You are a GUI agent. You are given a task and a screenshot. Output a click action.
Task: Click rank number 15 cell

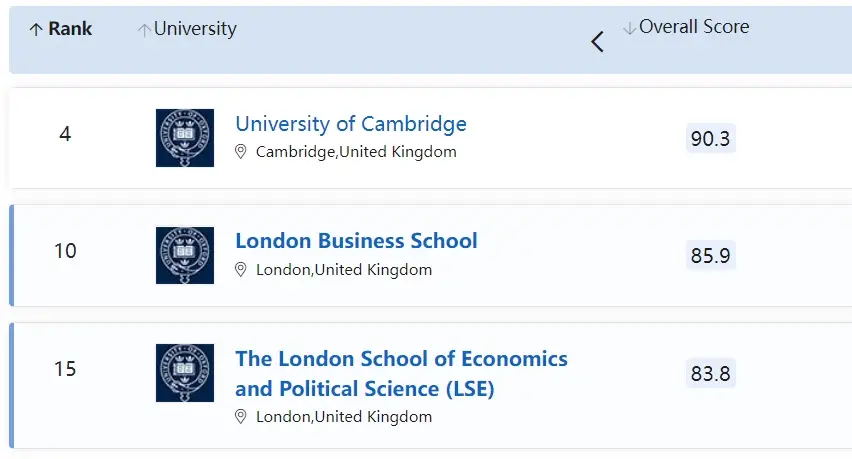65,369
